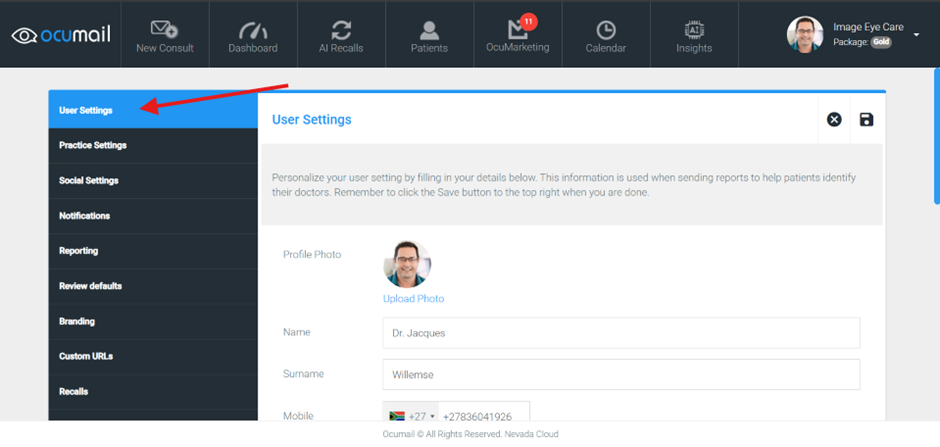Open Reporting in sidebar
Image resolution: width=940 pixels, height=447 pixels.
[x=153, y=251]
